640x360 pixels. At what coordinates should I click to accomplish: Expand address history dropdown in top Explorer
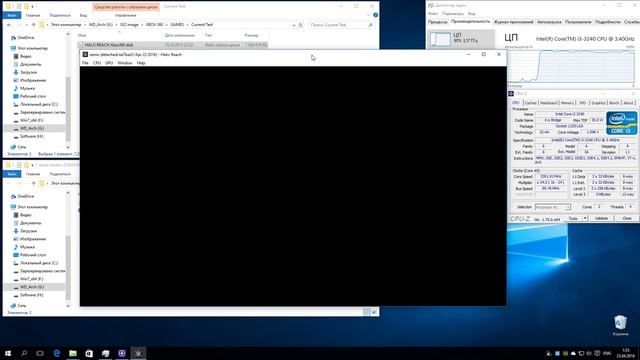pos(293,25)
